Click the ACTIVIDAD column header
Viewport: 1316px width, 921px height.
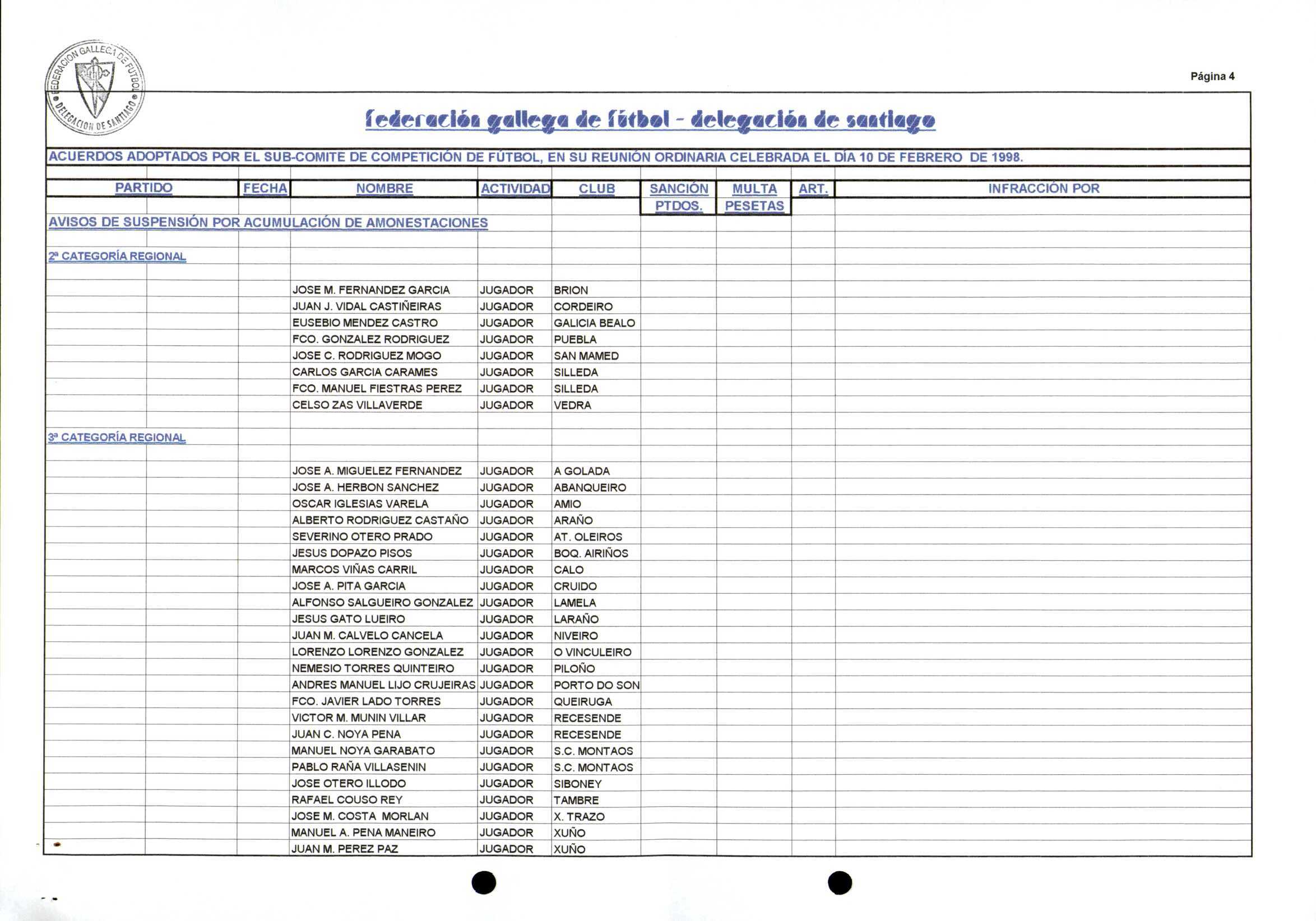click(x=515, y=188)
